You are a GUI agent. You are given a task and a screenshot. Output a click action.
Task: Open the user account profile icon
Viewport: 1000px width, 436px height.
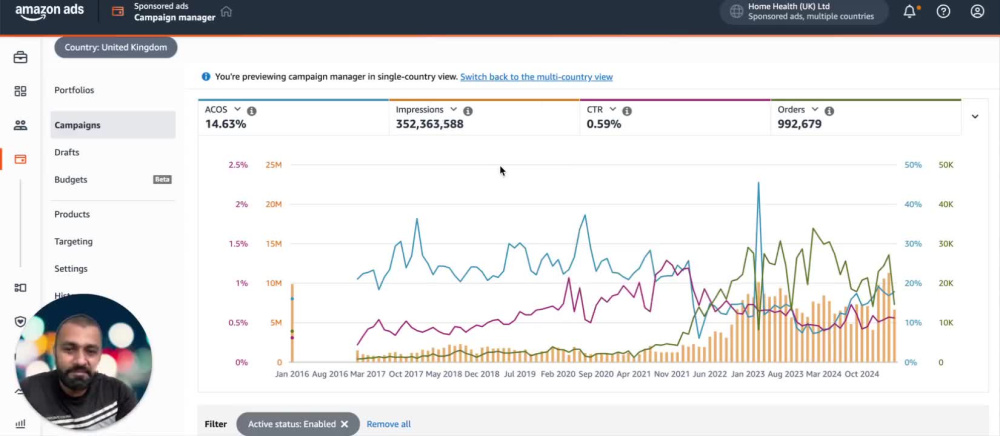(977, 11)
